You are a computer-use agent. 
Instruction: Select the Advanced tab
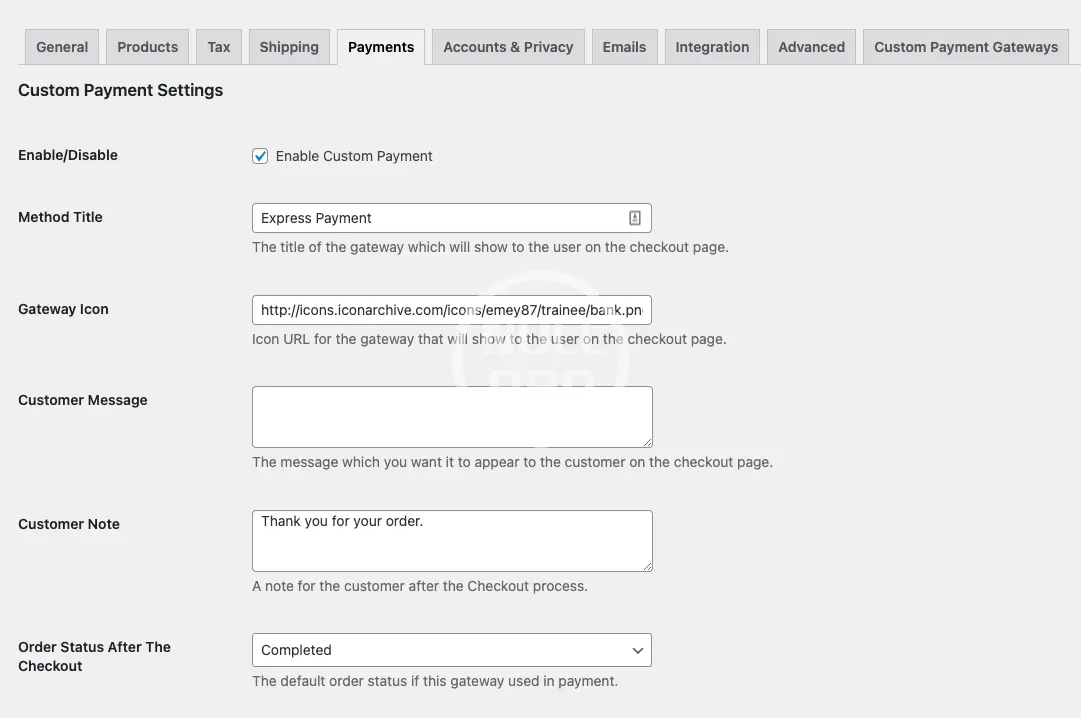(x=811, y=47)
